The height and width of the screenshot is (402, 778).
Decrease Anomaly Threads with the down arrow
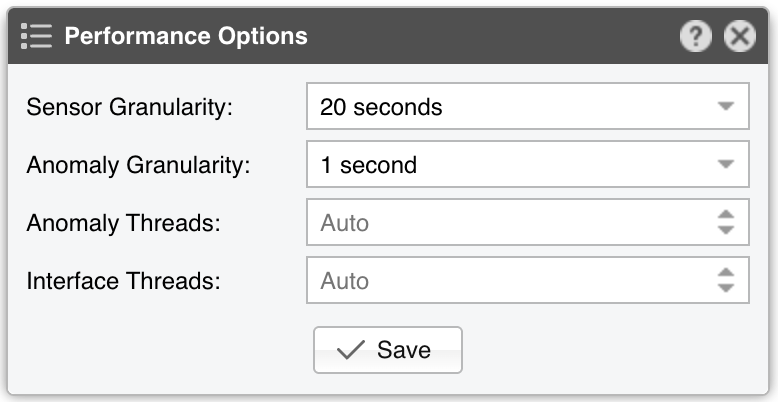(x=726, y=231)
